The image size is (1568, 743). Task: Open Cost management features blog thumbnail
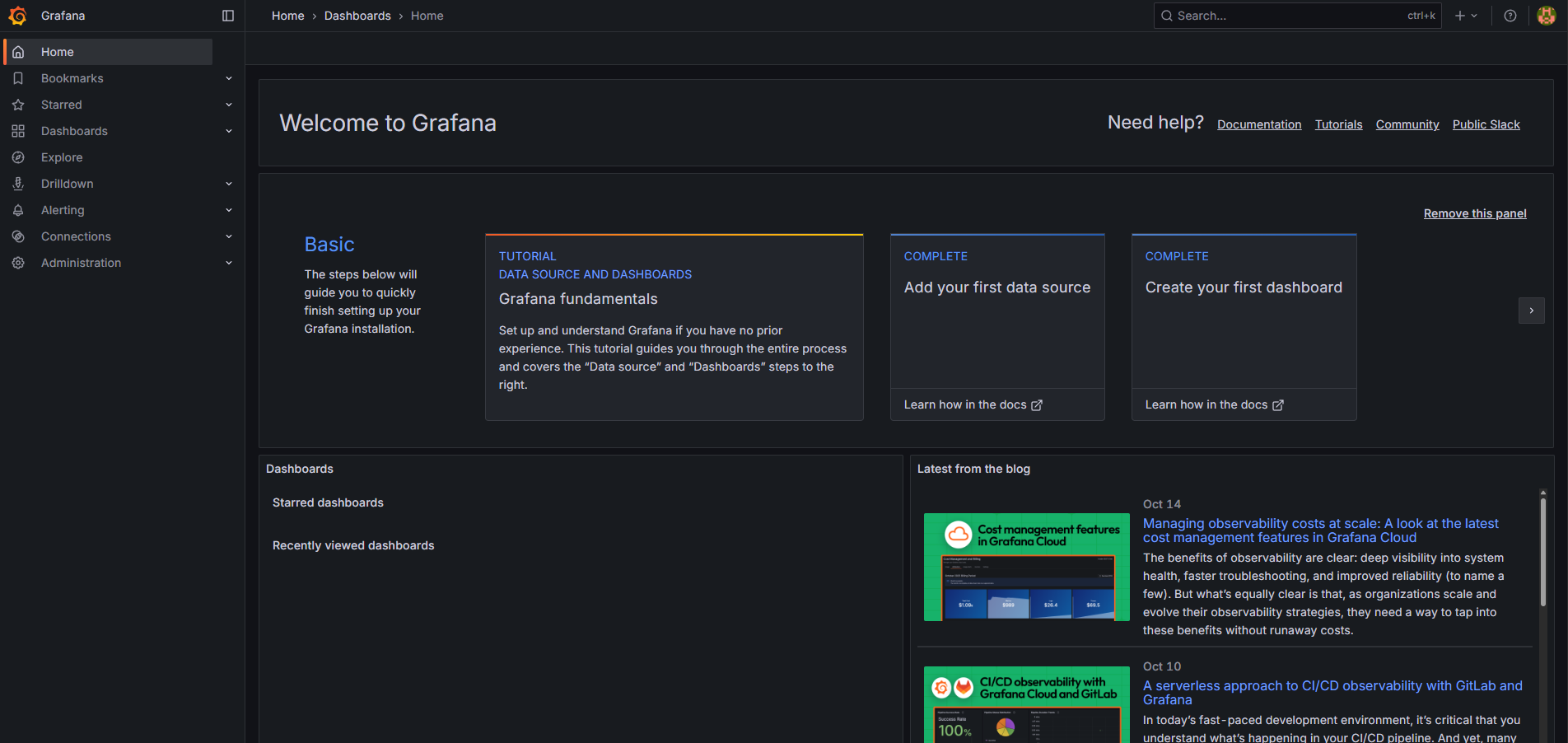(1027, 567)
